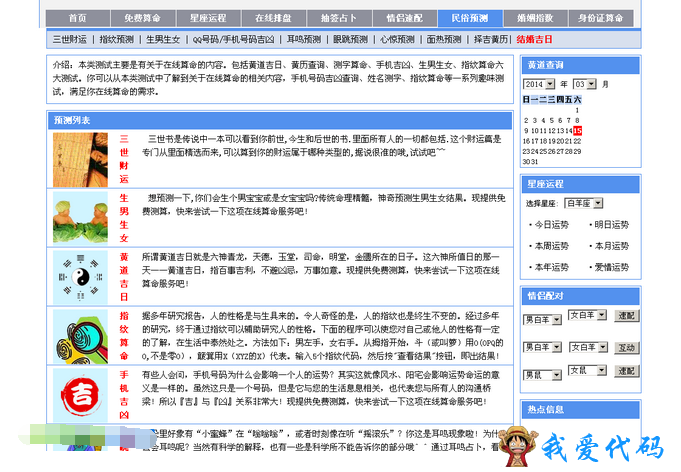681x472 pixels.
Task: Select date 31 in the calendar
Action: pyautogui.click(x=535, y=162)
